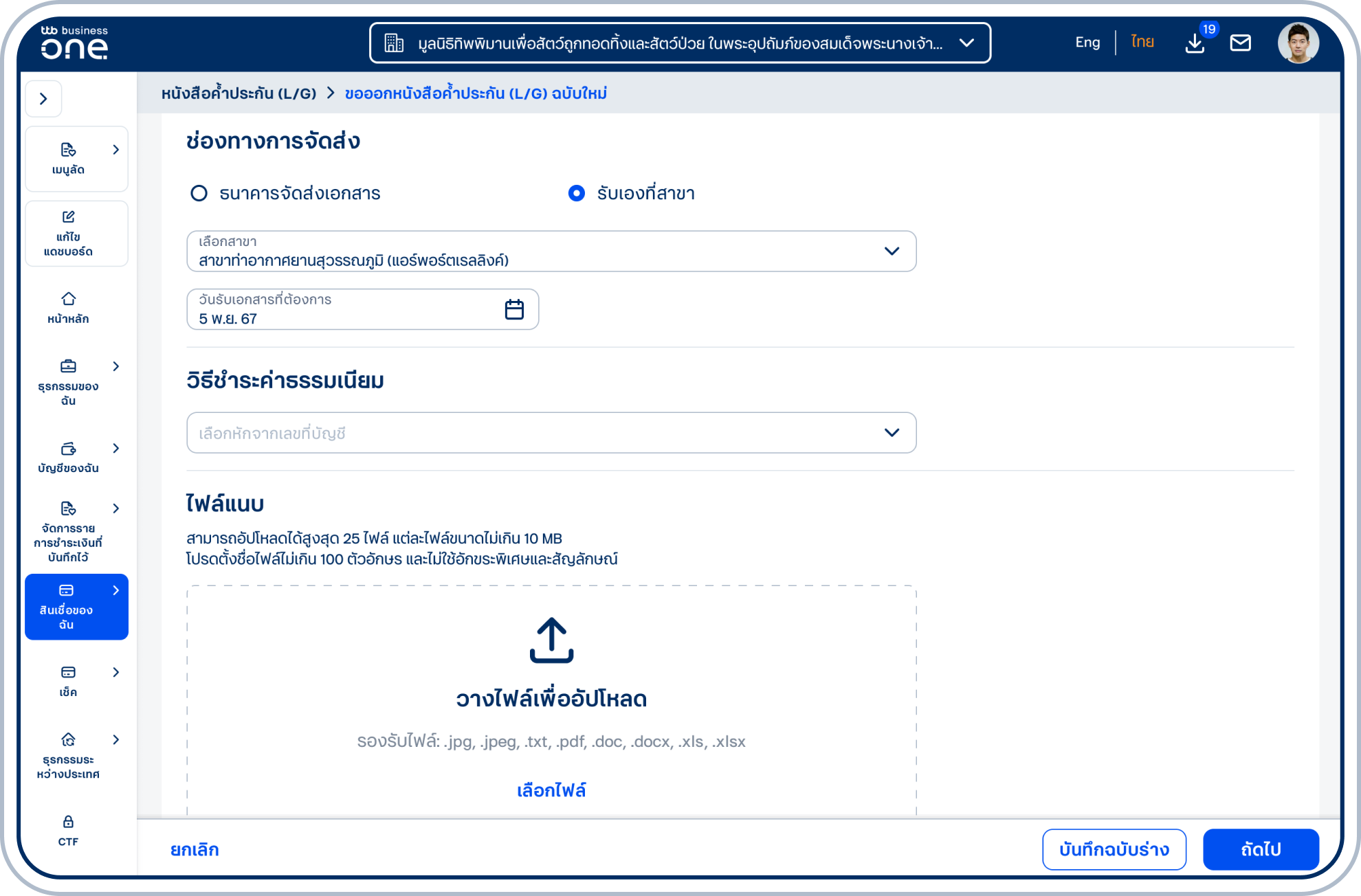The image size is (1361, 896).
Task: Click the เมนูลัด shortcut menu icon
Action: point(68,150)
